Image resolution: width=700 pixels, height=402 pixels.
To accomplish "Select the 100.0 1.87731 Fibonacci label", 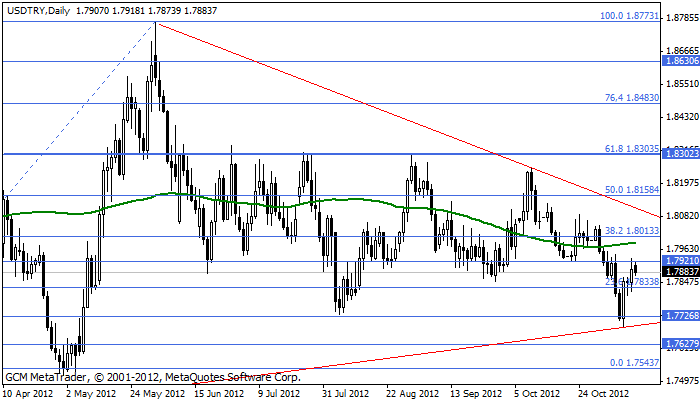I will click(629, 16).
